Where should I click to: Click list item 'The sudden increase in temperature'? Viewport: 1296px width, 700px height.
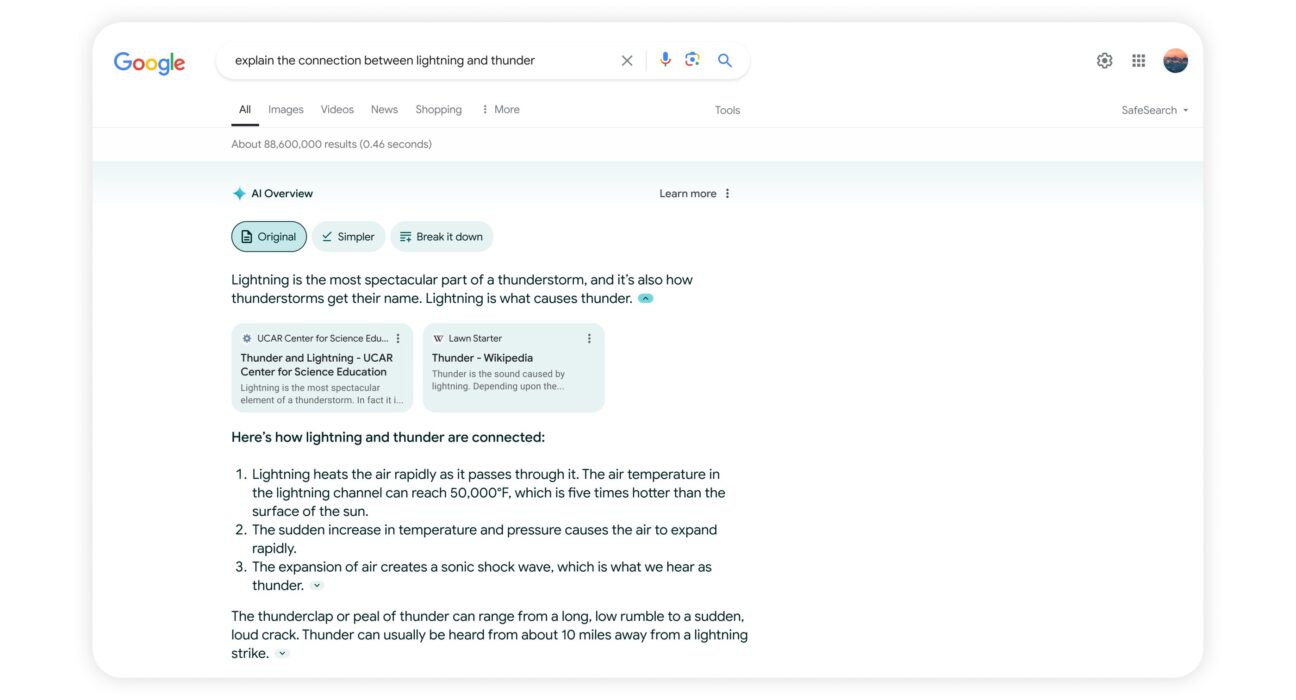(485, 539)
